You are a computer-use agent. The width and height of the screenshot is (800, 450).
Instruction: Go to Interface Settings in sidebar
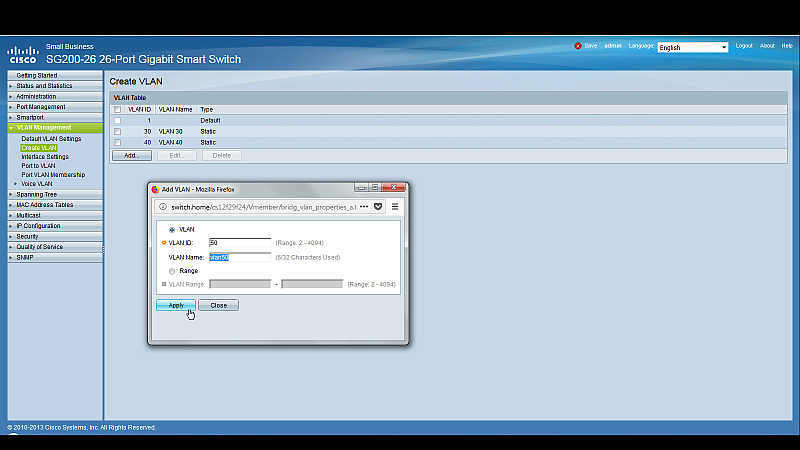tap(45, 156)
